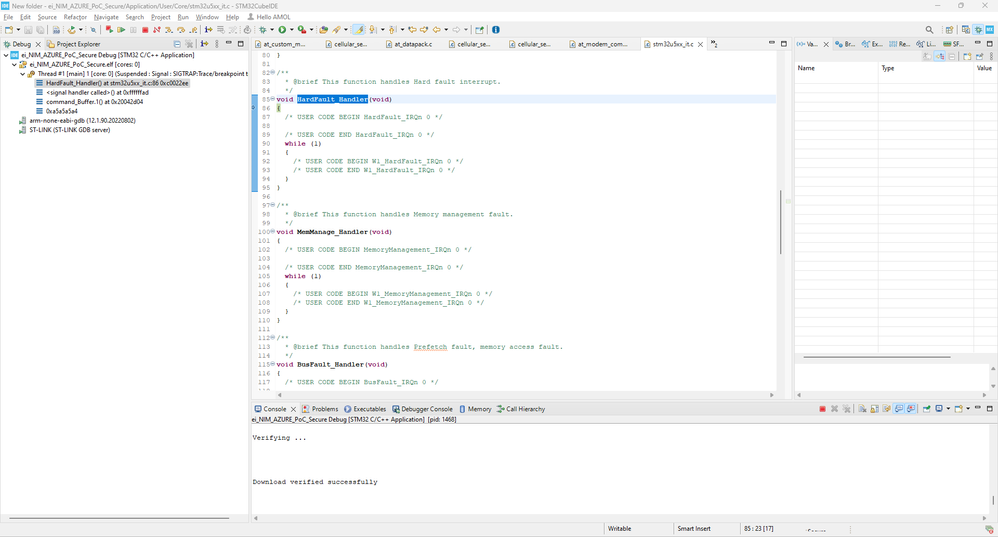This screenshot has height=537, width=998.
Task: Open the Breakpoints view tab
Action: point(845,44)
